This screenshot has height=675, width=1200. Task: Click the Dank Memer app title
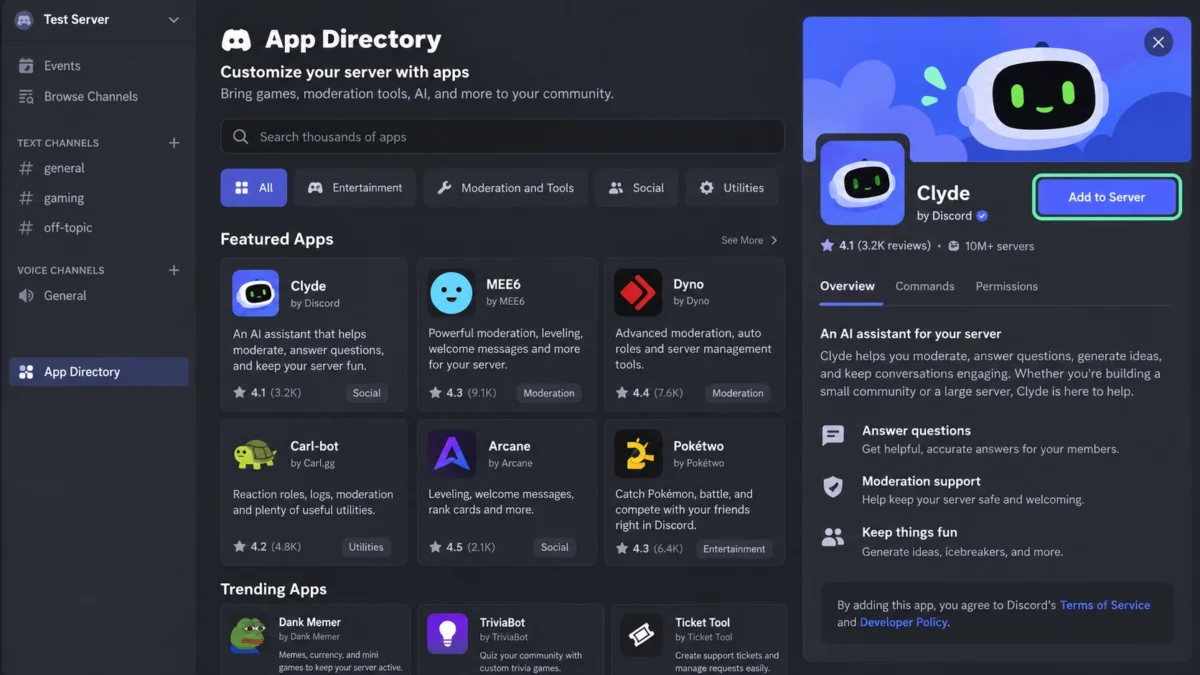pos(309,622)
